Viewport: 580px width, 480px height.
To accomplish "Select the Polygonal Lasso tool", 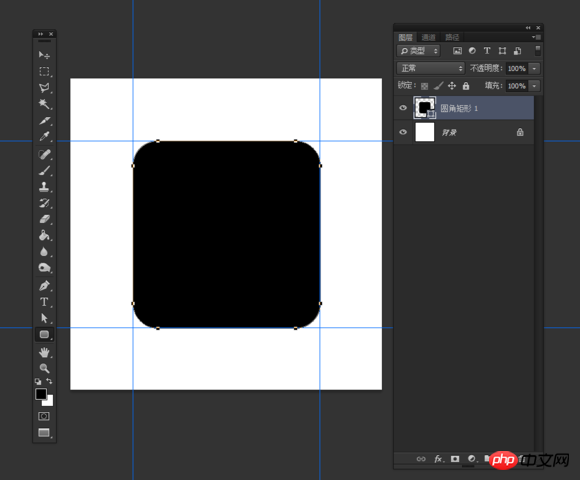I will tap(44, 88).
